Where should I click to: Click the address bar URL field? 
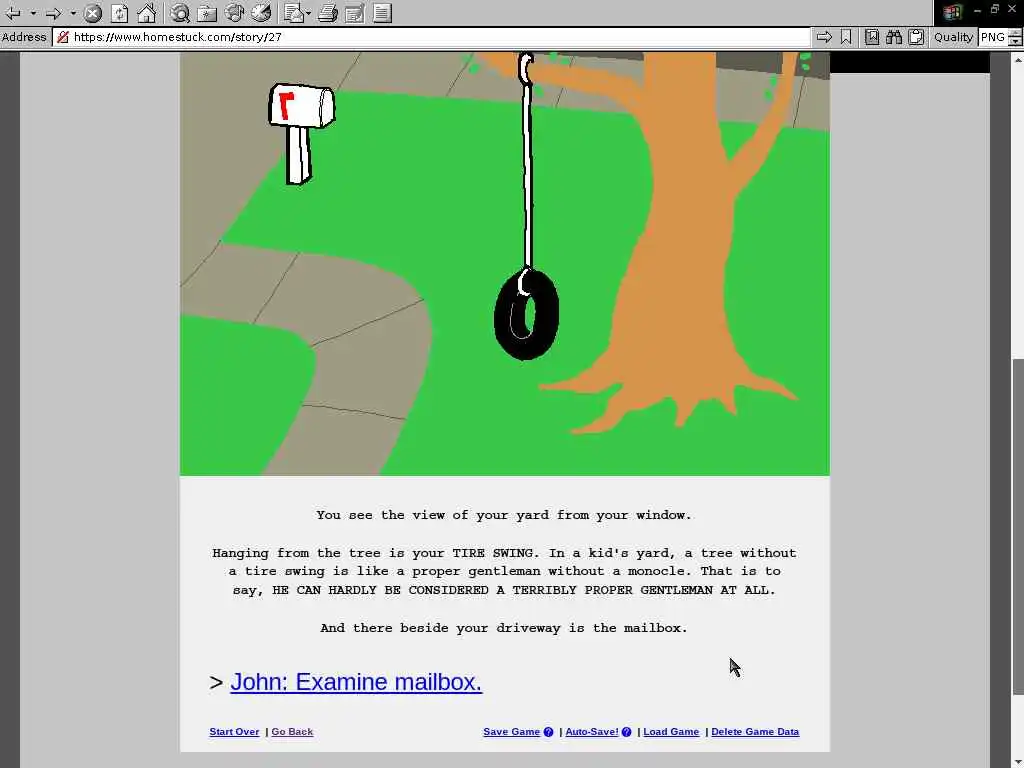coord(431,37)
